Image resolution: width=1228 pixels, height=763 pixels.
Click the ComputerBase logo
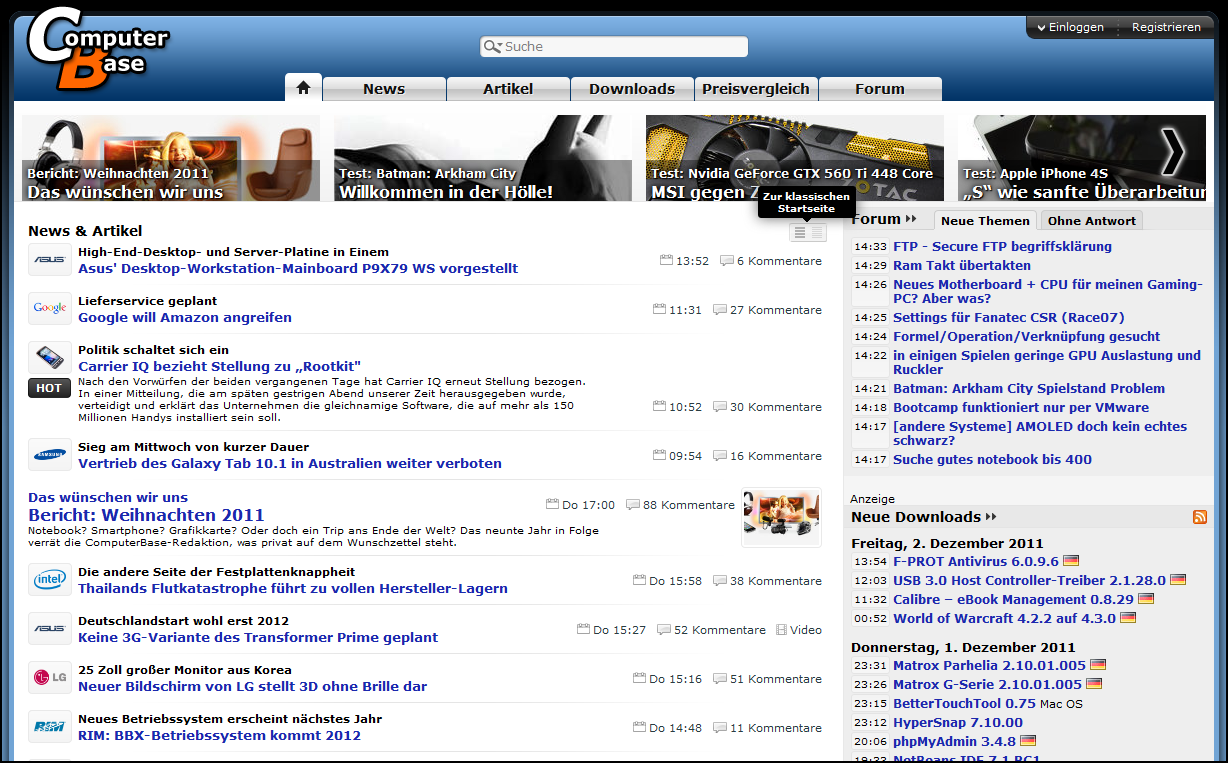[x=97, y=48]
